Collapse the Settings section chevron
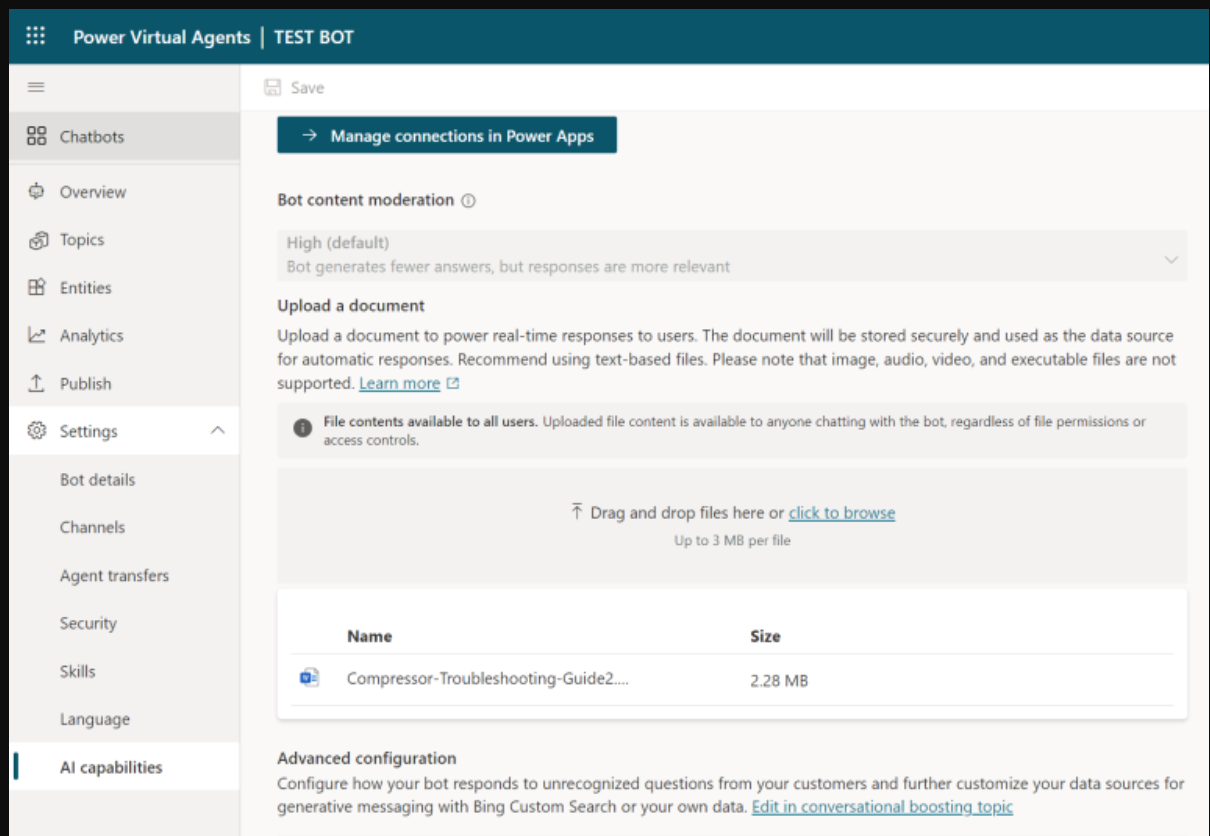This screenshot has width=1210, height=836. [217, 431]
